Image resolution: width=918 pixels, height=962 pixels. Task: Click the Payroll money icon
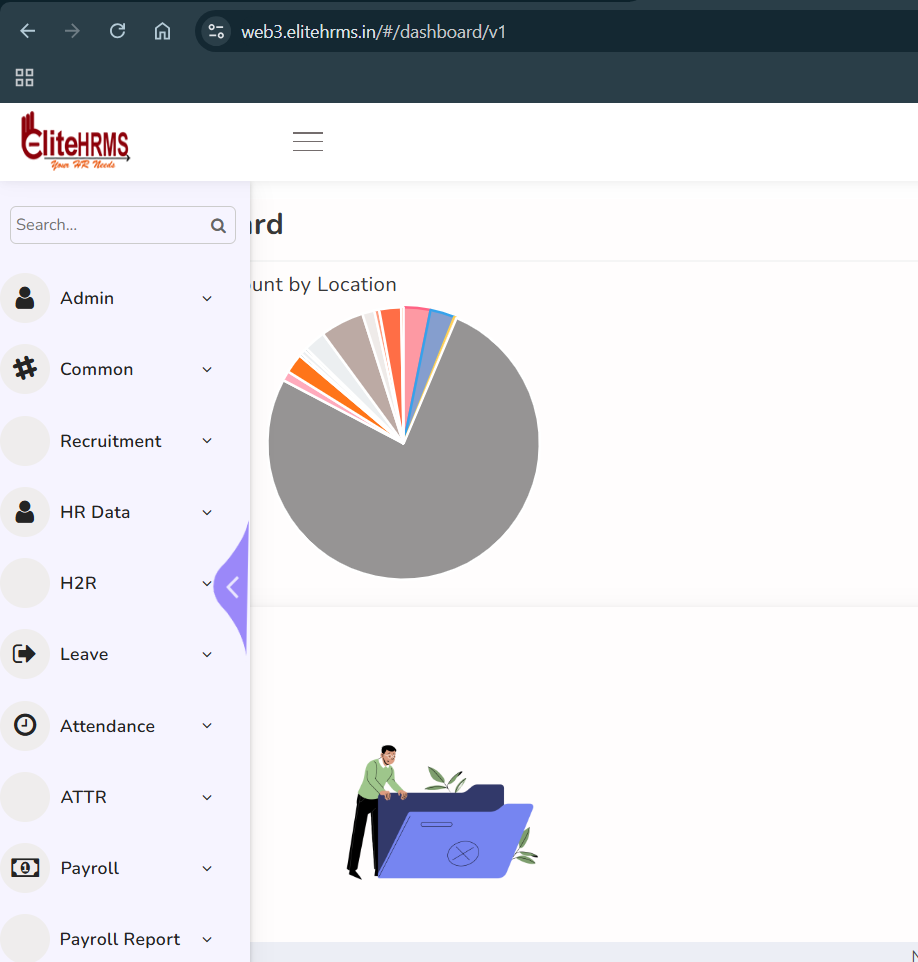[x=25, y=868]
